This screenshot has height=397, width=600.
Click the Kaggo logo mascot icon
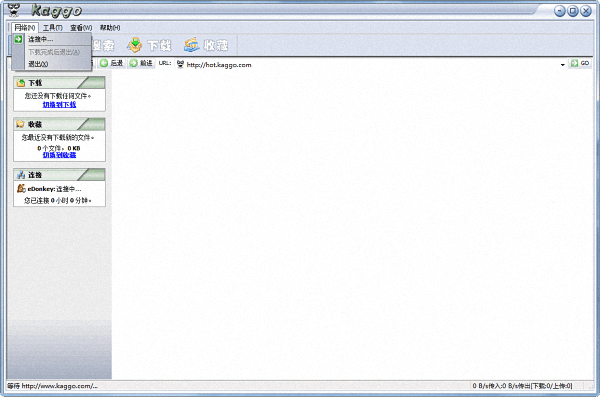pyautogui.click(x=14, y=10)
